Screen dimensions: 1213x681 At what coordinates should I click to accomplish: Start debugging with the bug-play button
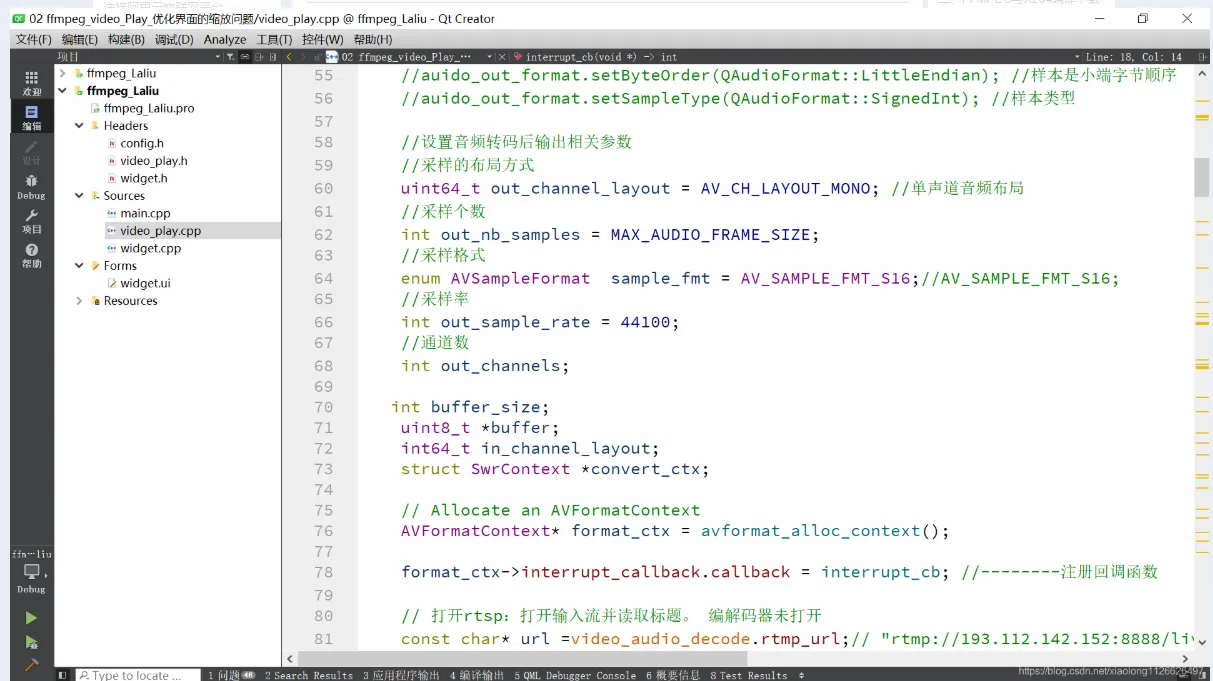pos(31,642)
